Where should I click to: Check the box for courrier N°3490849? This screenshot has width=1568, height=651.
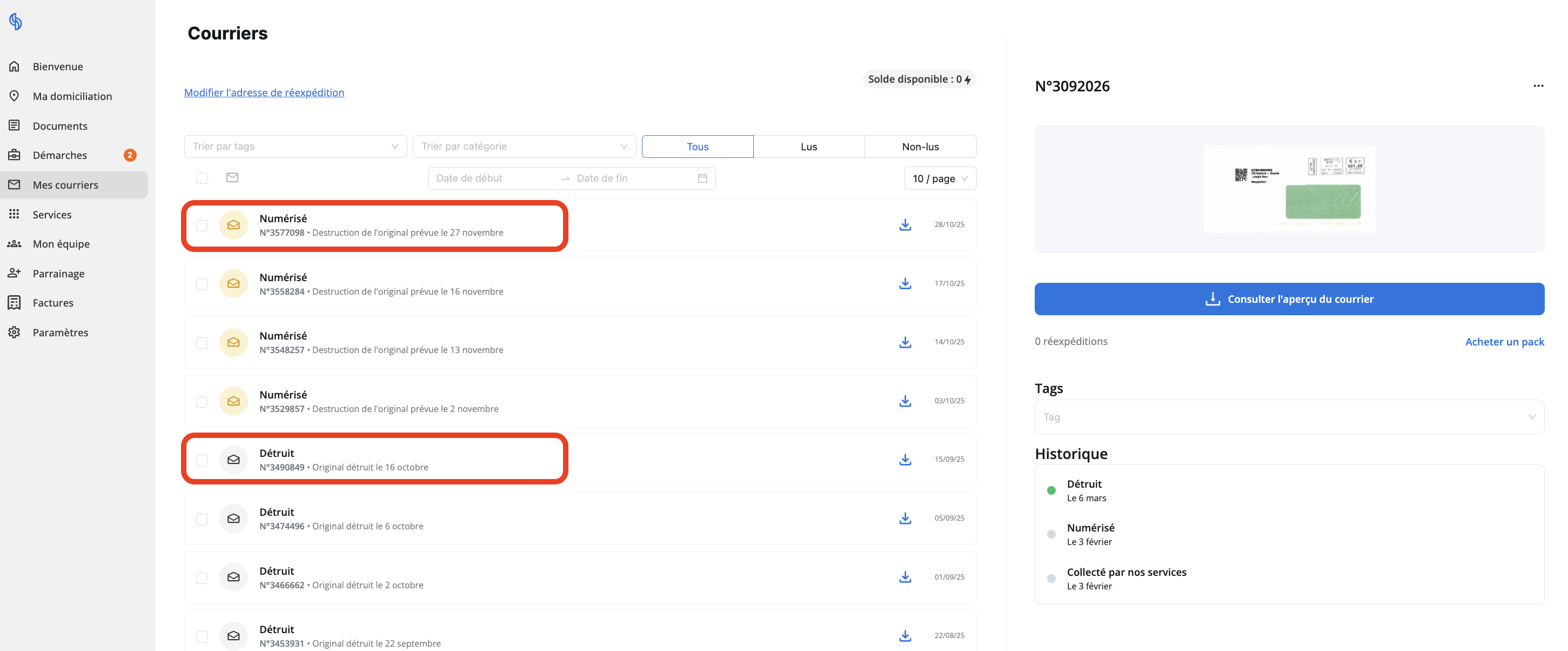[202, 460]
